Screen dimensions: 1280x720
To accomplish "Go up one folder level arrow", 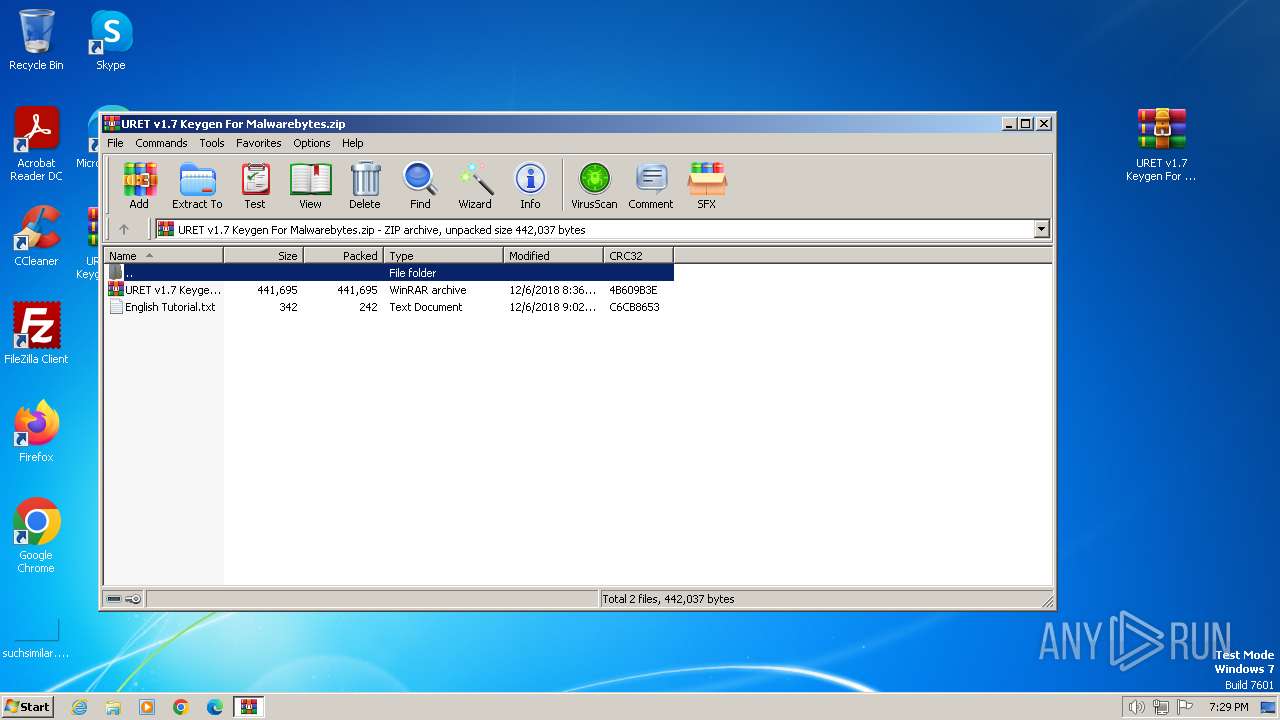I will 124,229.
